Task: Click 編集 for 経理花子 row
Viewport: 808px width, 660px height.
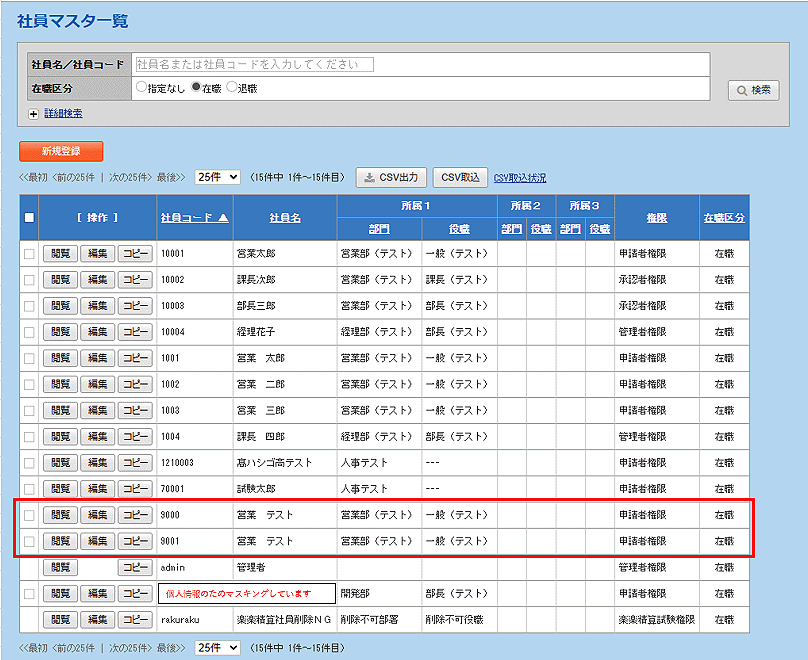Action: (x=97, y=332)
